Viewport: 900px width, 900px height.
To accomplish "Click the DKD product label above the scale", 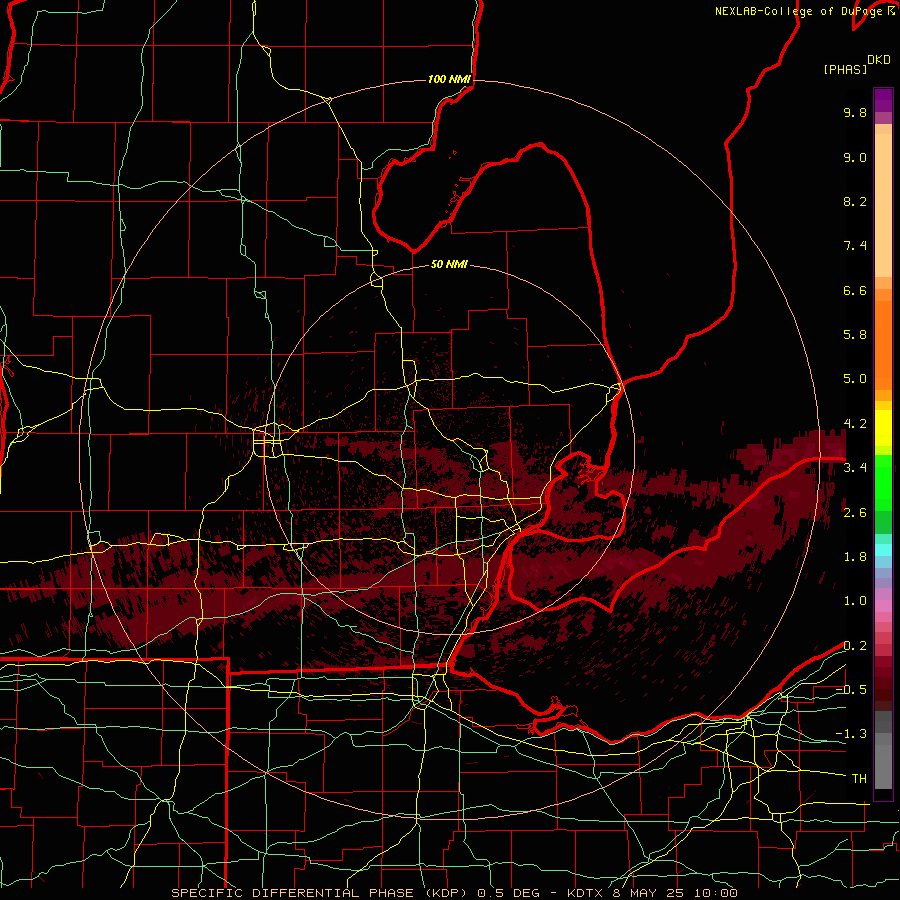I will 879,60.
